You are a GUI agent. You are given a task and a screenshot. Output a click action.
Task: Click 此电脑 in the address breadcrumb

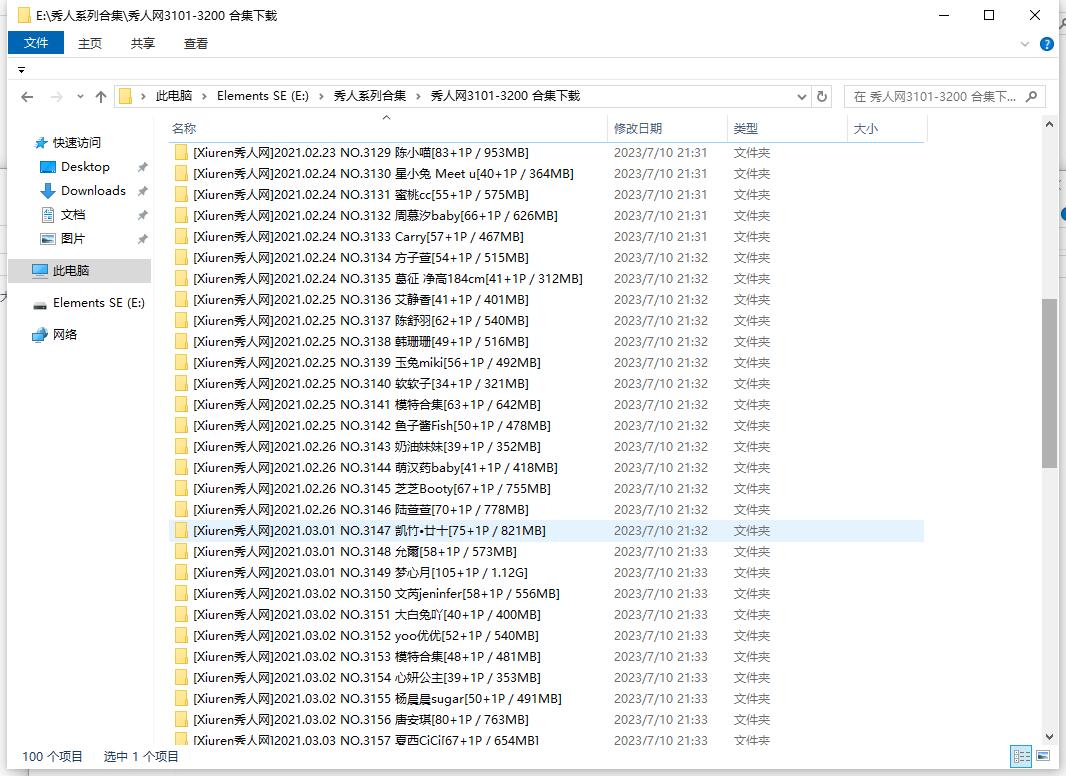(x=174, y=96)
